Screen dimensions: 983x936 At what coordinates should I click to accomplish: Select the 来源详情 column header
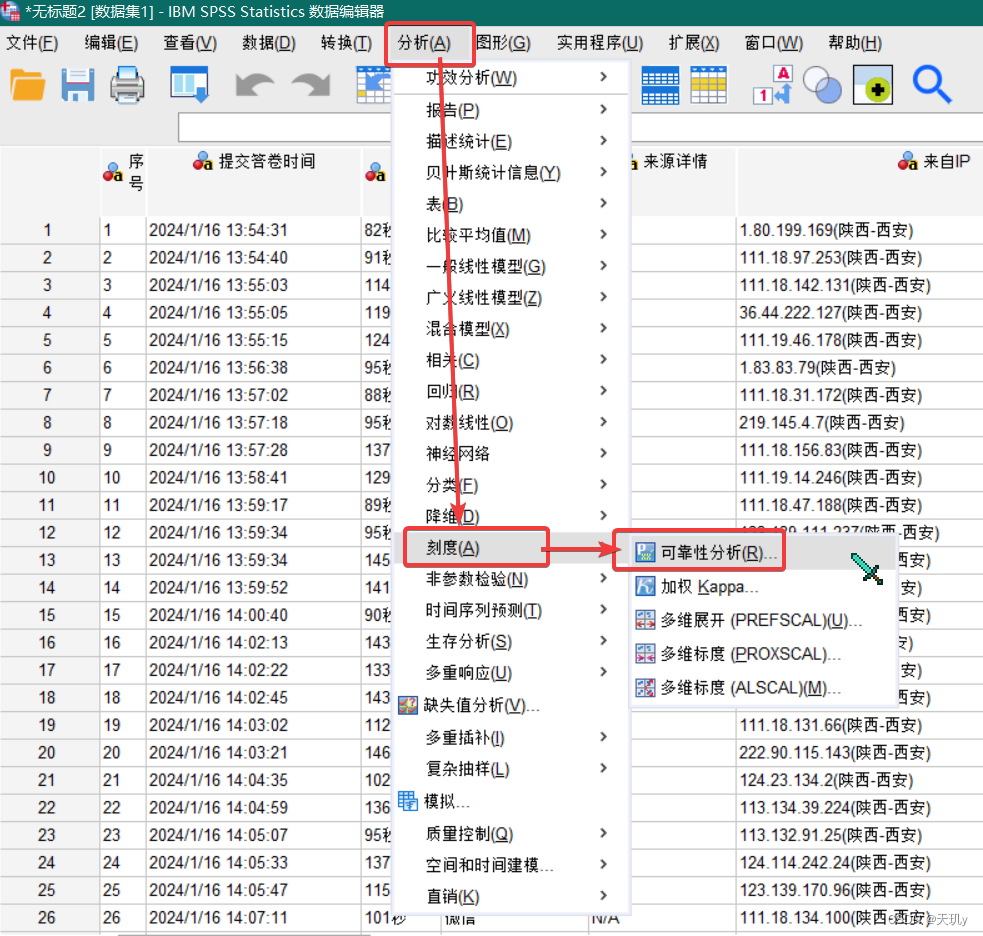pyautogui.click(x=675, y=161)
